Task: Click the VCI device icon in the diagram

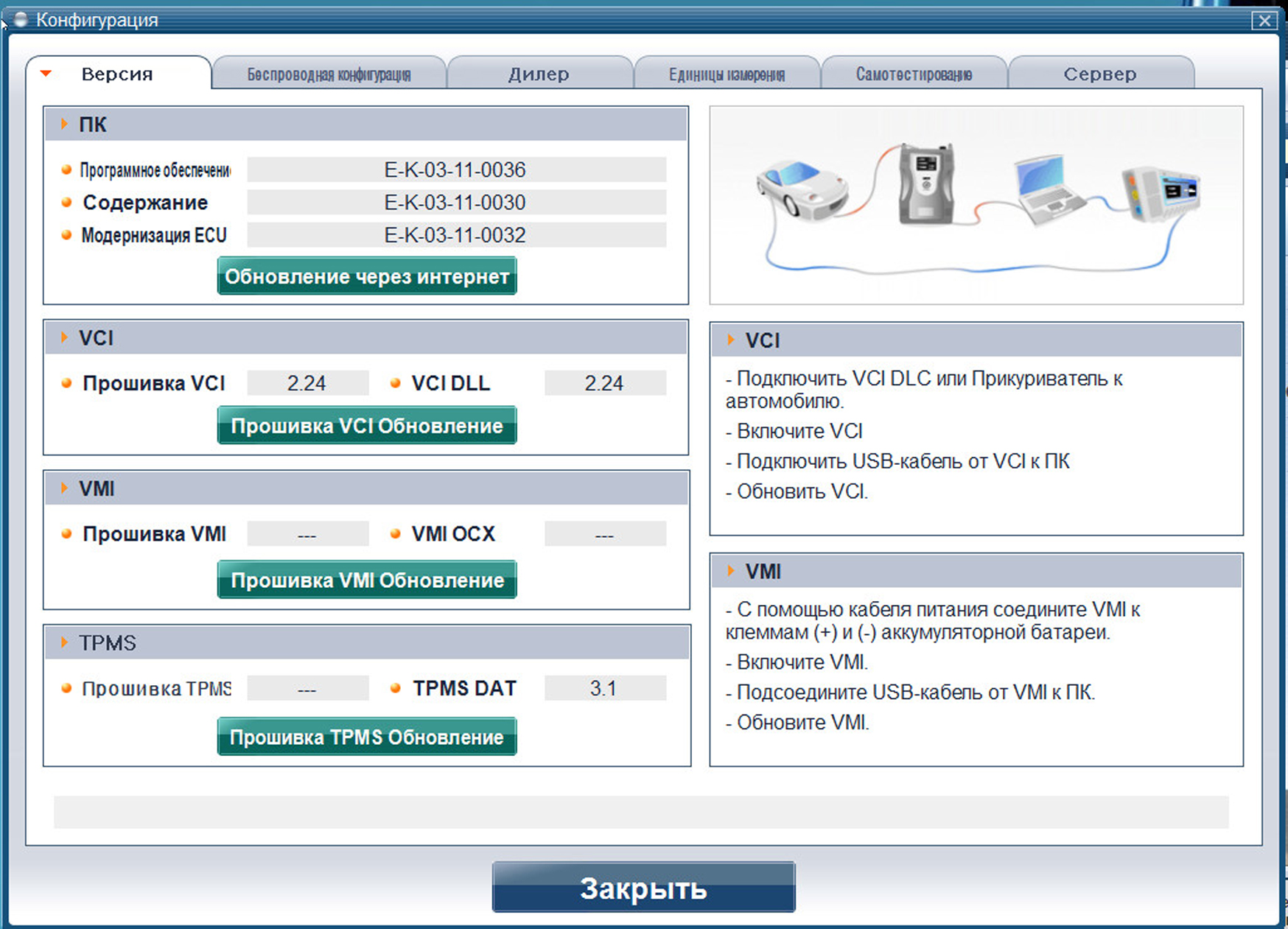Action: pyautogui.click(x=926, y=183)
